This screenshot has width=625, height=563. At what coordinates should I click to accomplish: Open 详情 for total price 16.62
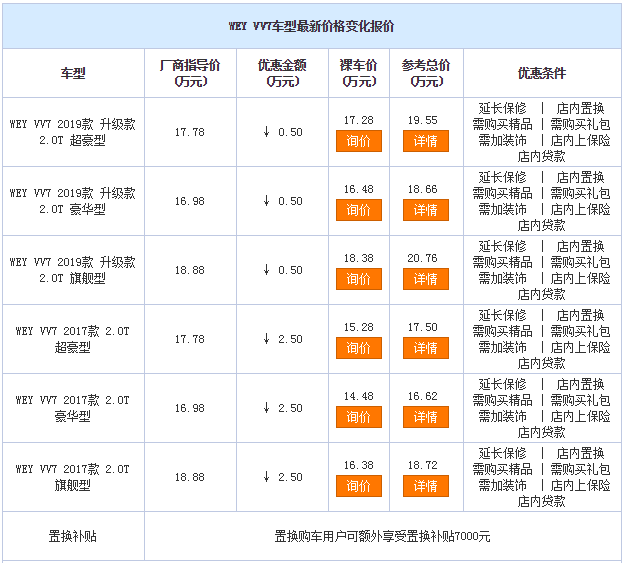pos(426,417)
